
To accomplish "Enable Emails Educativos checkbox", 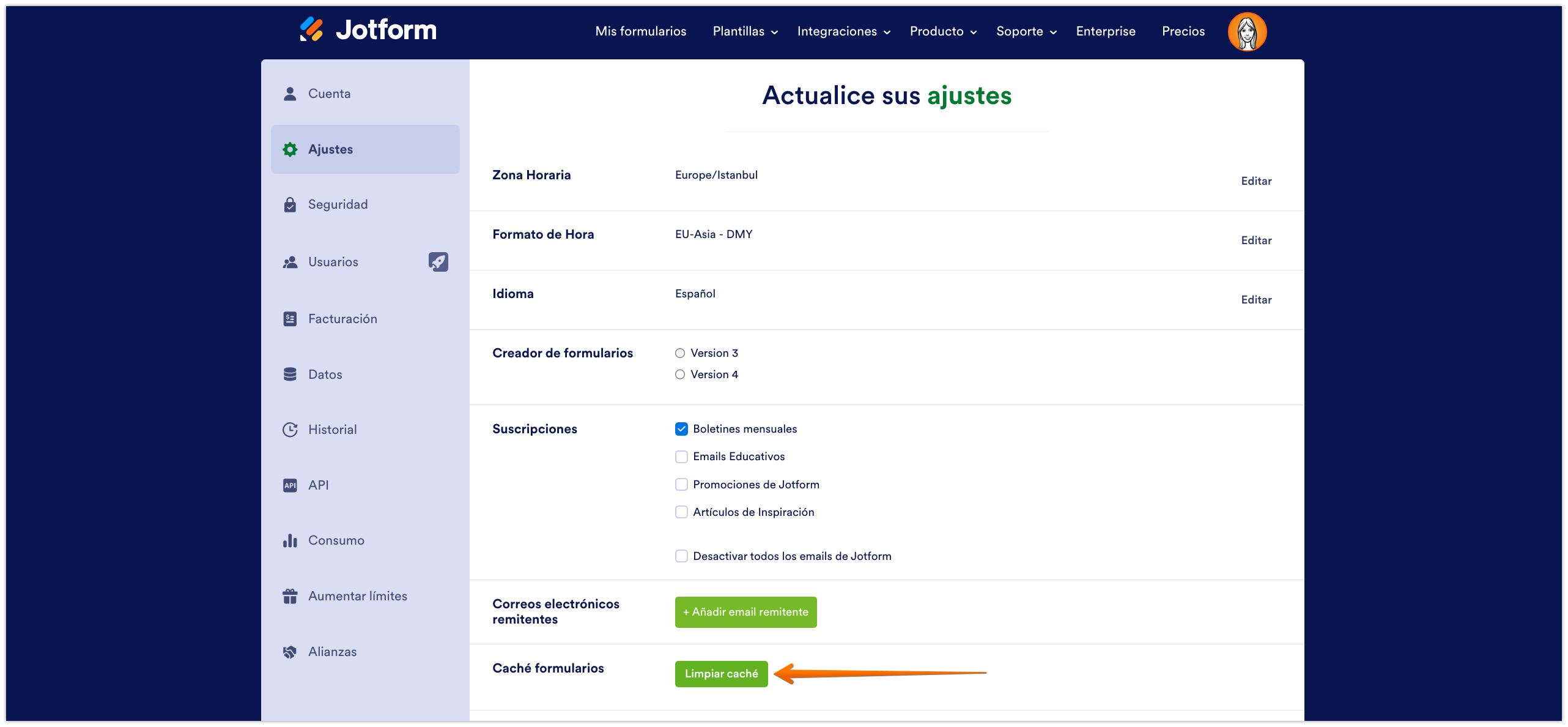I will click(681, 457).
